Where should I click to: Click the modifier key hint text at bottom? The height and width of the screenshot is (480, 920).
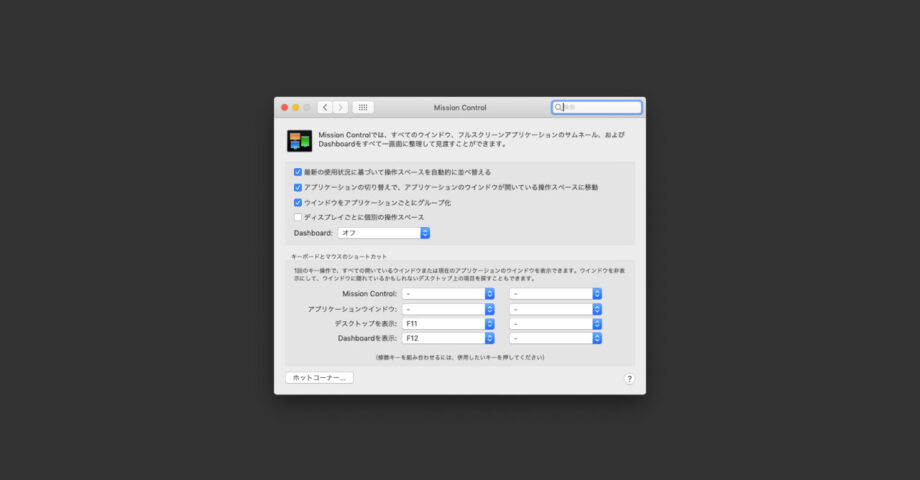(460, 357)
